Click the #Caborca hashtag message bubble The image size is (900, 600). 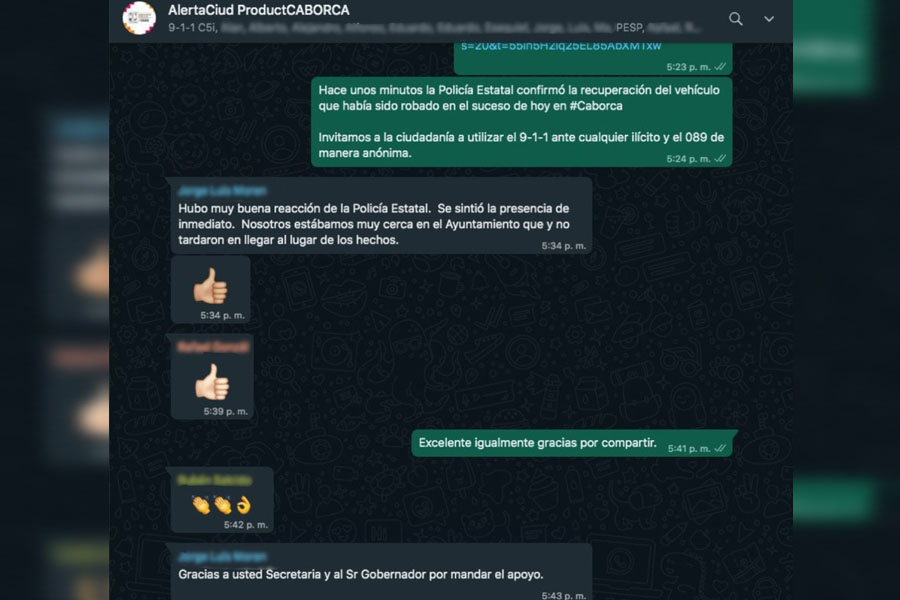521,122
